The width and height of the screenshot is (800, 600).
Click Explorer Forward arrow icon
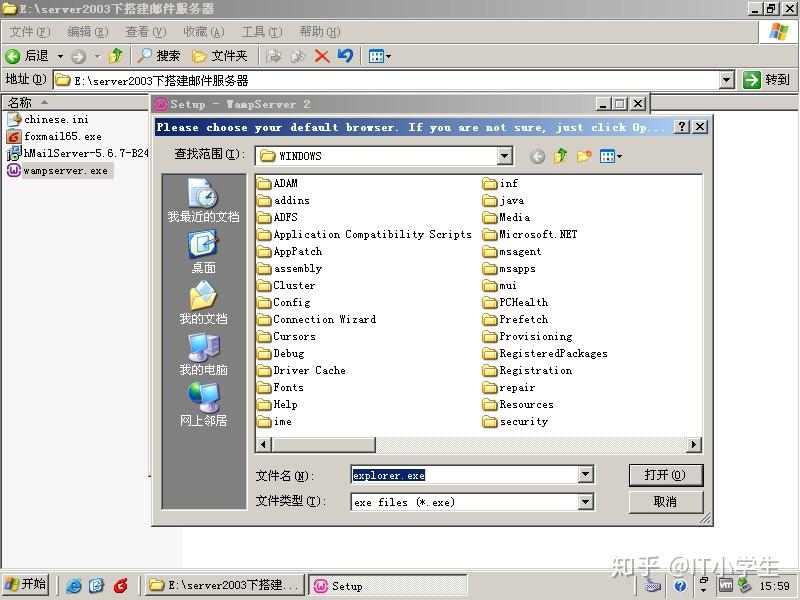pyautogui.click(x=78, y=56)
